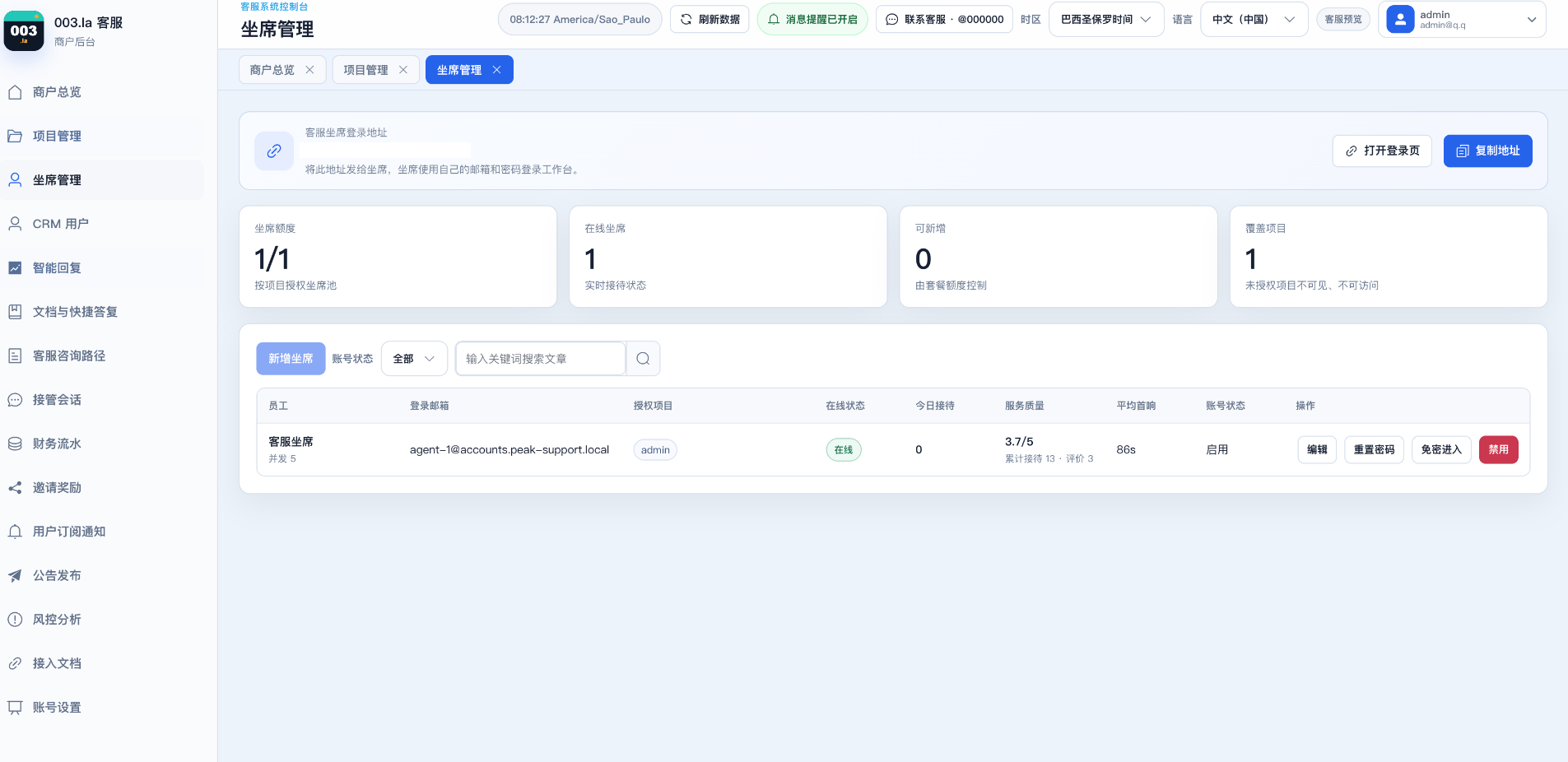The width and height of the screenshot is (1568, 762).
Task: Expand the admin account menu
Action: (1462, 19)
